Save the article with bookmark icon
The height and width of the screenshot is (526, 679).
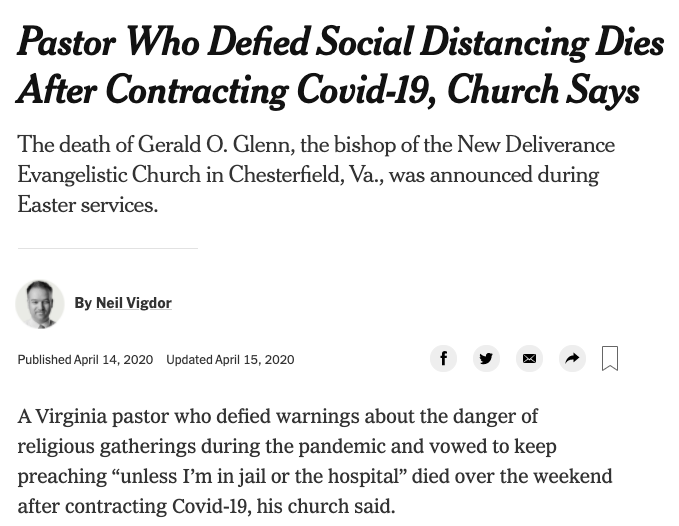pyautogui.click(x=610, y=358)
